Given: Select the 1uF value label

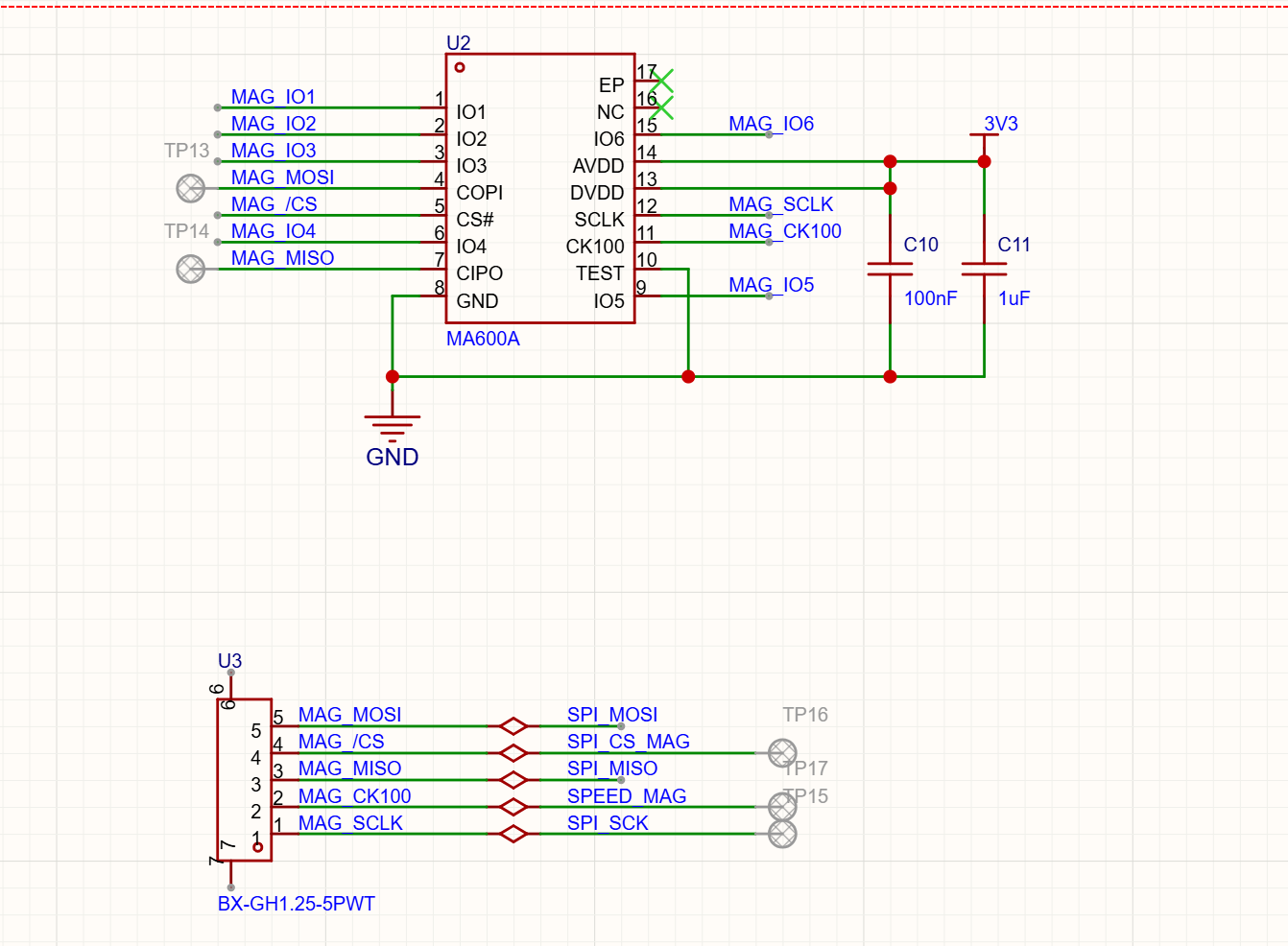Looking at the screenshot, I should 1014,298.
